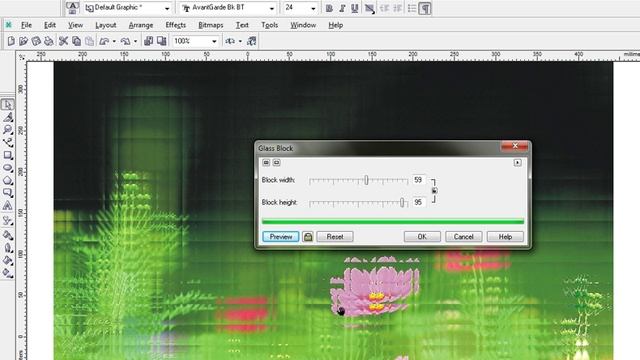Screen dimensions: 640x360
Task: Open the Edit menu
Action: [x=50, y=25]
